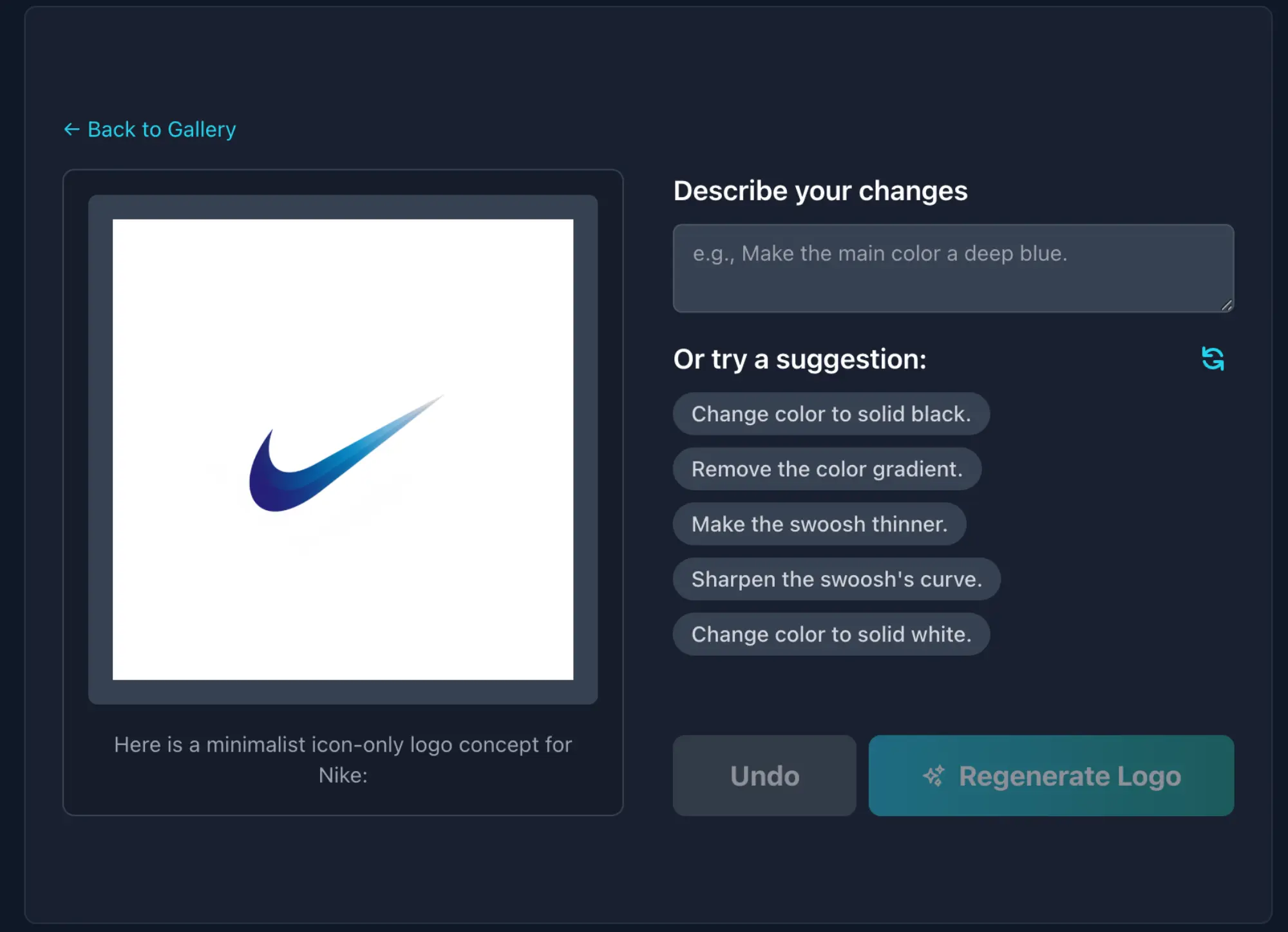Go back via the Back to Gallery link
The width and height of the screenshot is (1288, 932).
tap(161, 129)
